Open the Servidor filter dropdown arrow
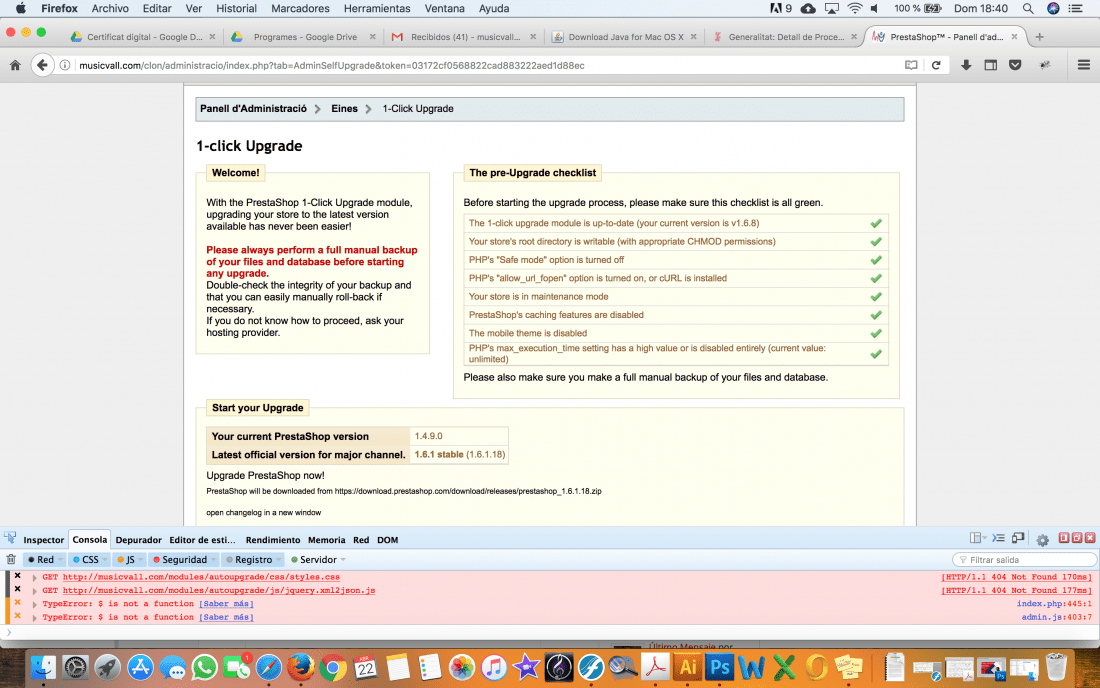Screen dimensions: 1100x688 click(343, 560)
